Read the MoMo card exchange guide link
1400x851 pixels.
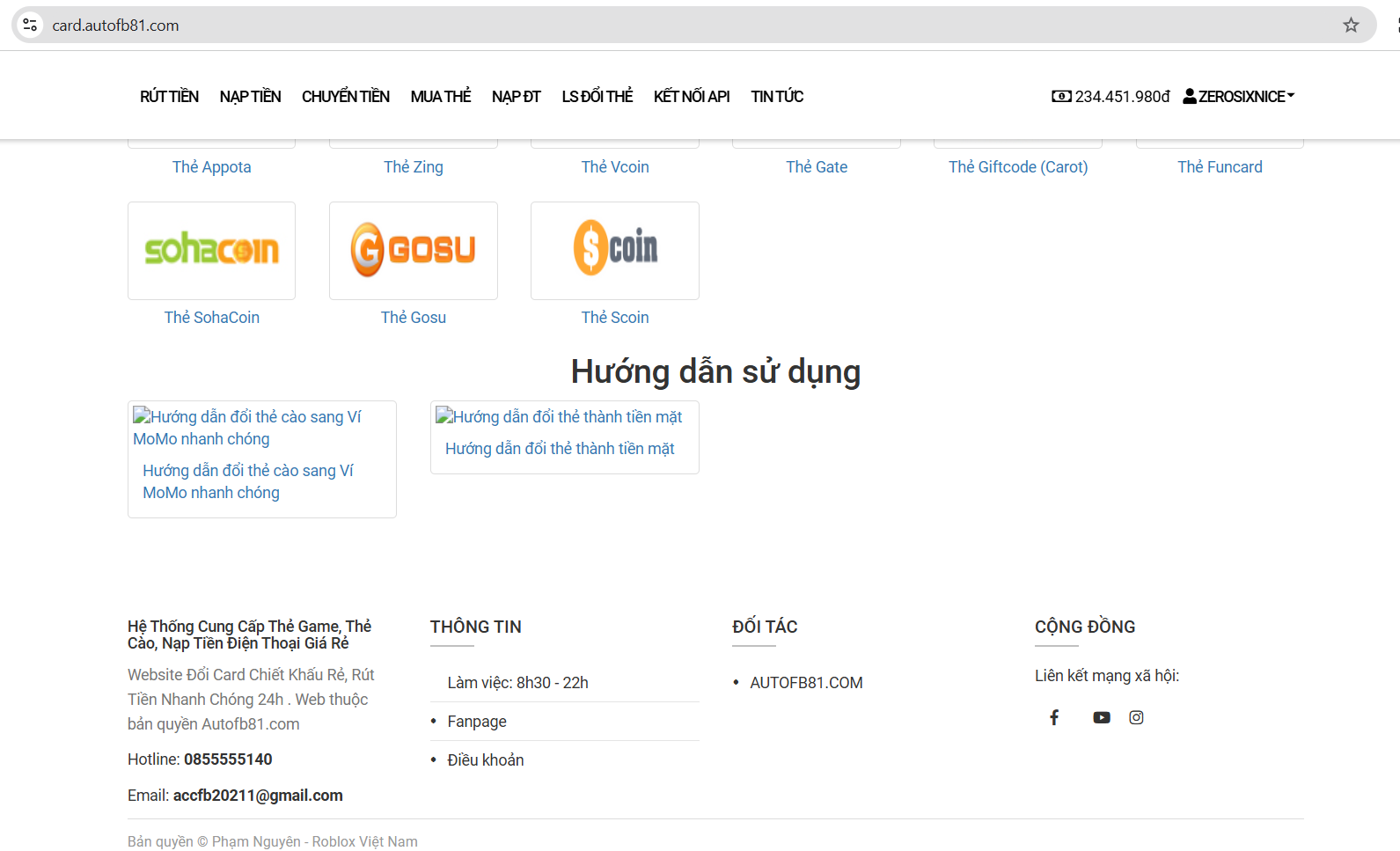(x=248, y=481)
